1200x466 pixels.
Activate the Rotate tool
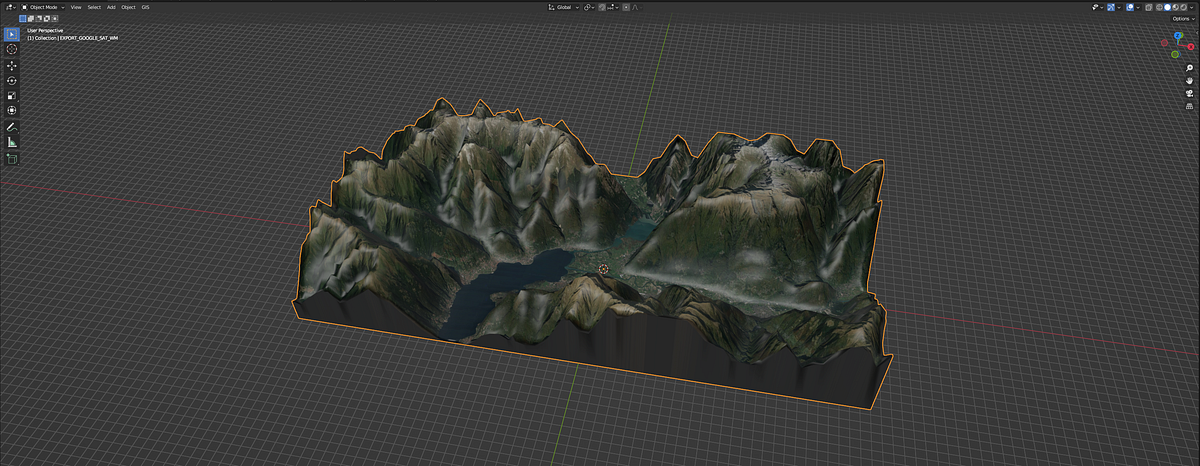point(12,80)
